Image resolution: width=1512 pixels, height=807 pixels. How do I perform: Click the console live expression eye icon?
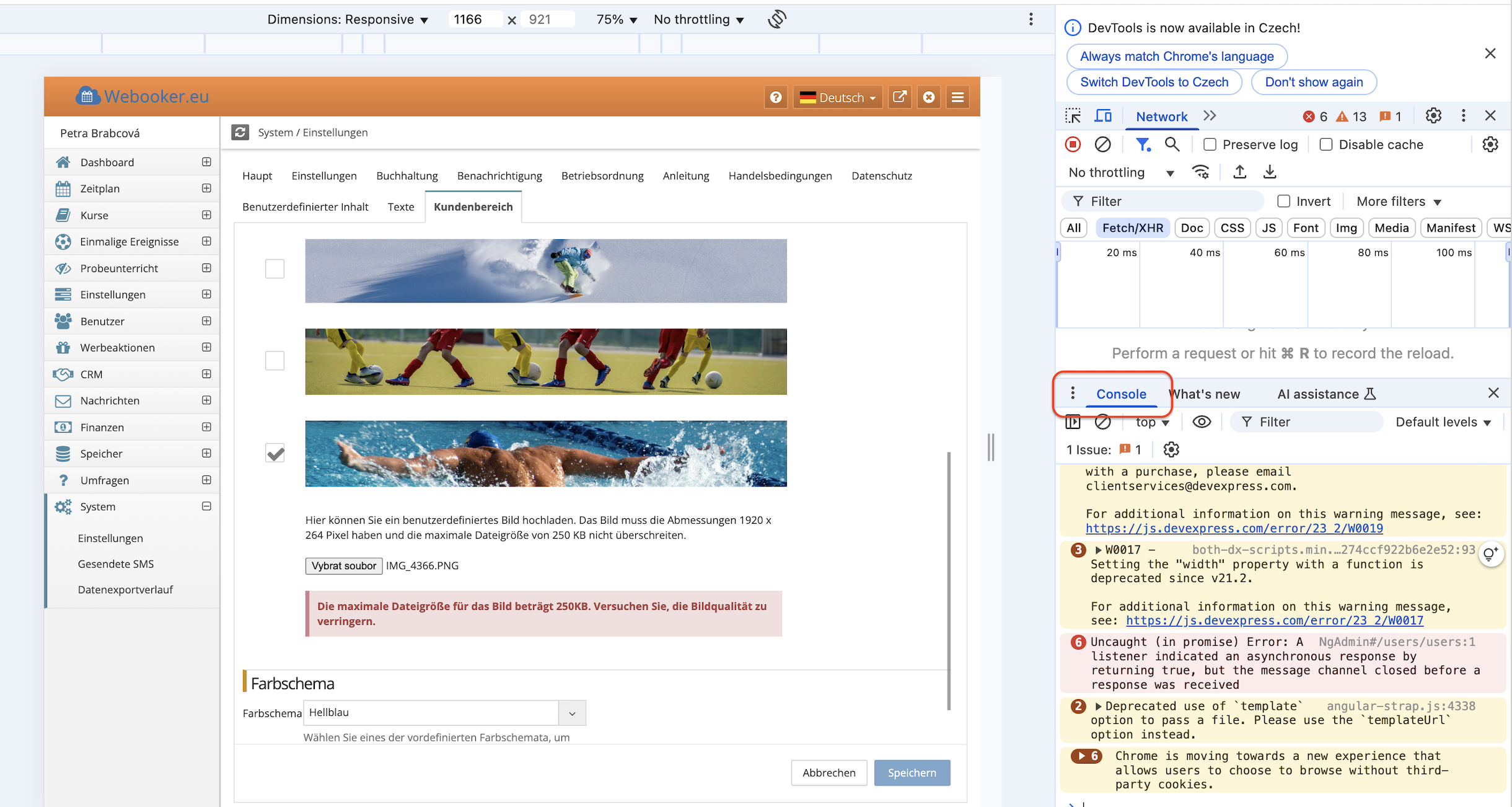click(x=1202, y=422)
